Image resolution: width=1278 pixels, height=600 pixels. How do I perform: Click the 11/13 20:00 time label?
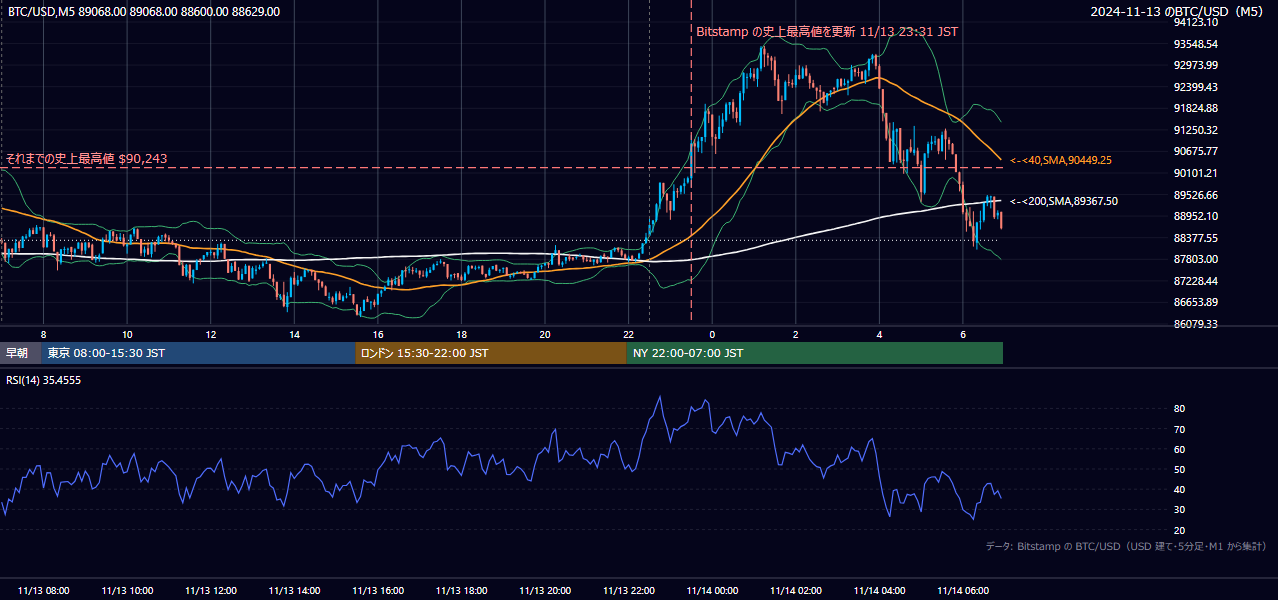click(x=545, y=591)
